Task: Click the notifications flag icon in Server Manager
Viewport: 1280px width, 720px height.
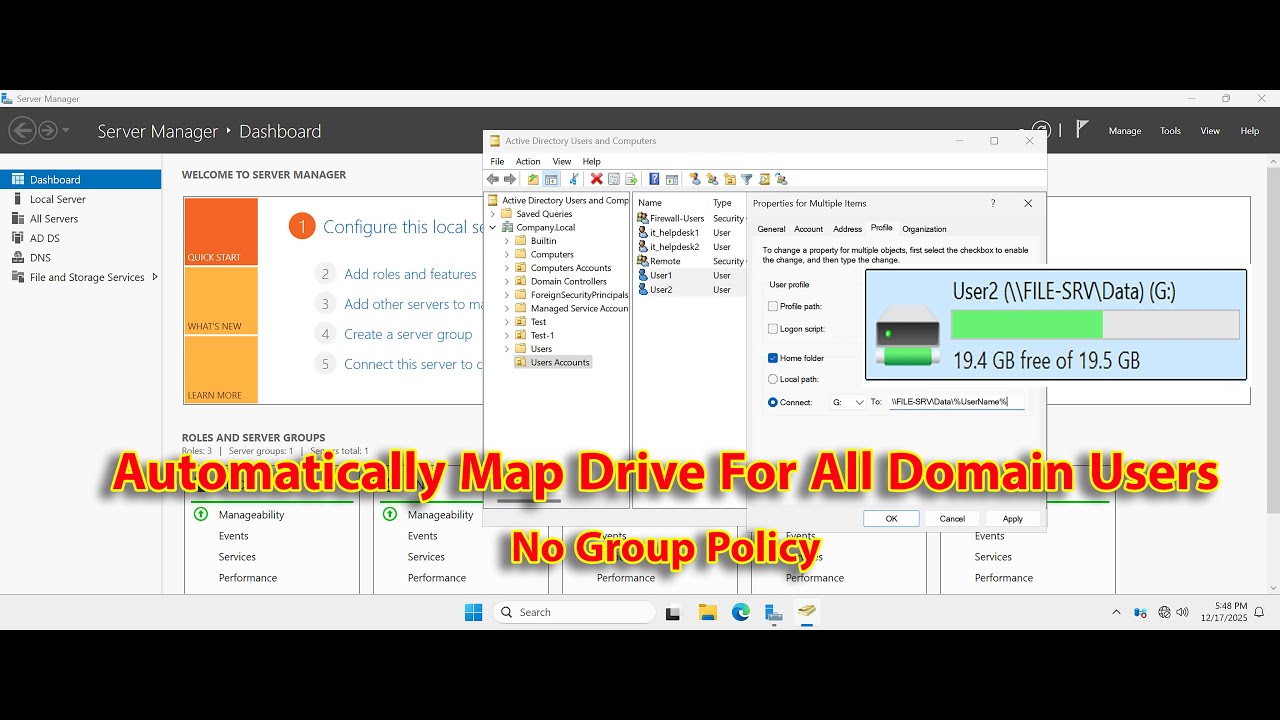Action: [x=1082, y=129]
